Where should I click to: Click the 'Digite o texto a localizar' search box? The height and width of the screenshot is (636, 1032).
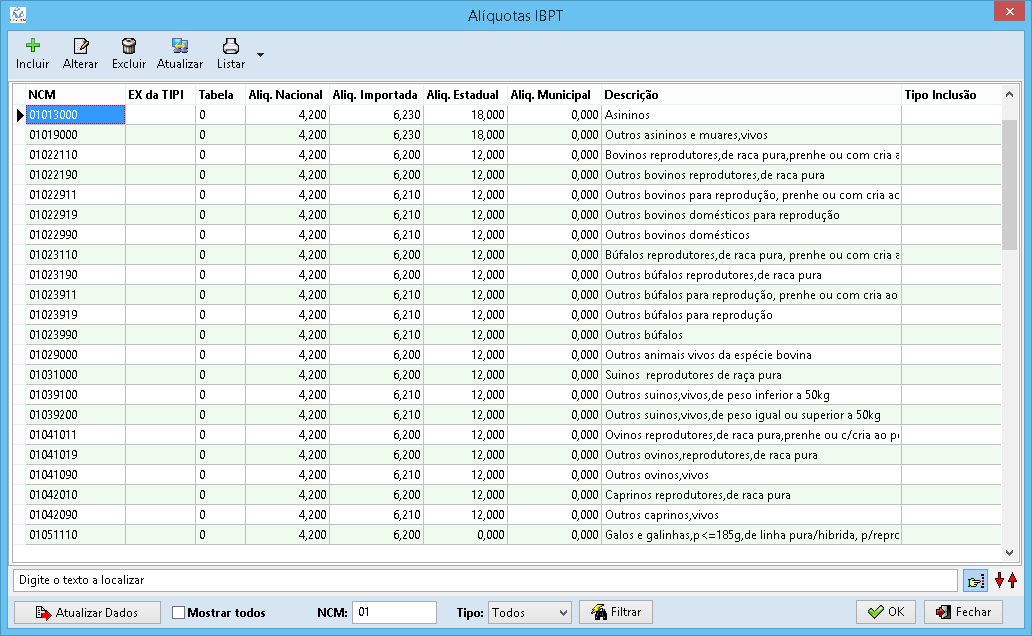[485, 580]
